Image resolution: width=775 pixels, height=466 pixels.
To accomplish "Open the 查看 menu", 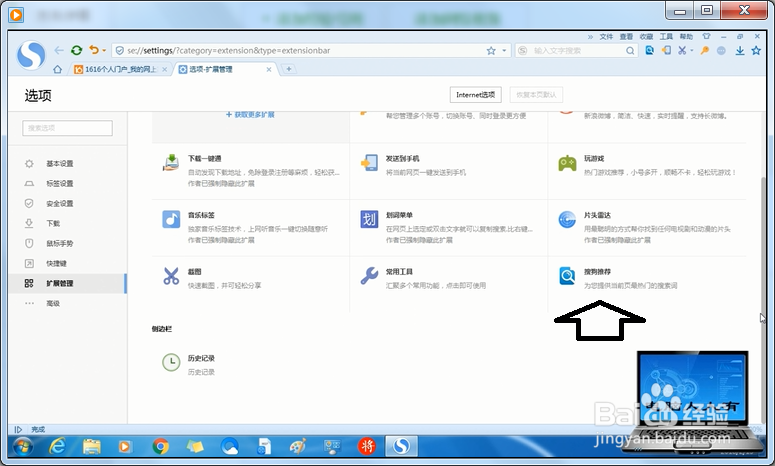I will [626, 37].
